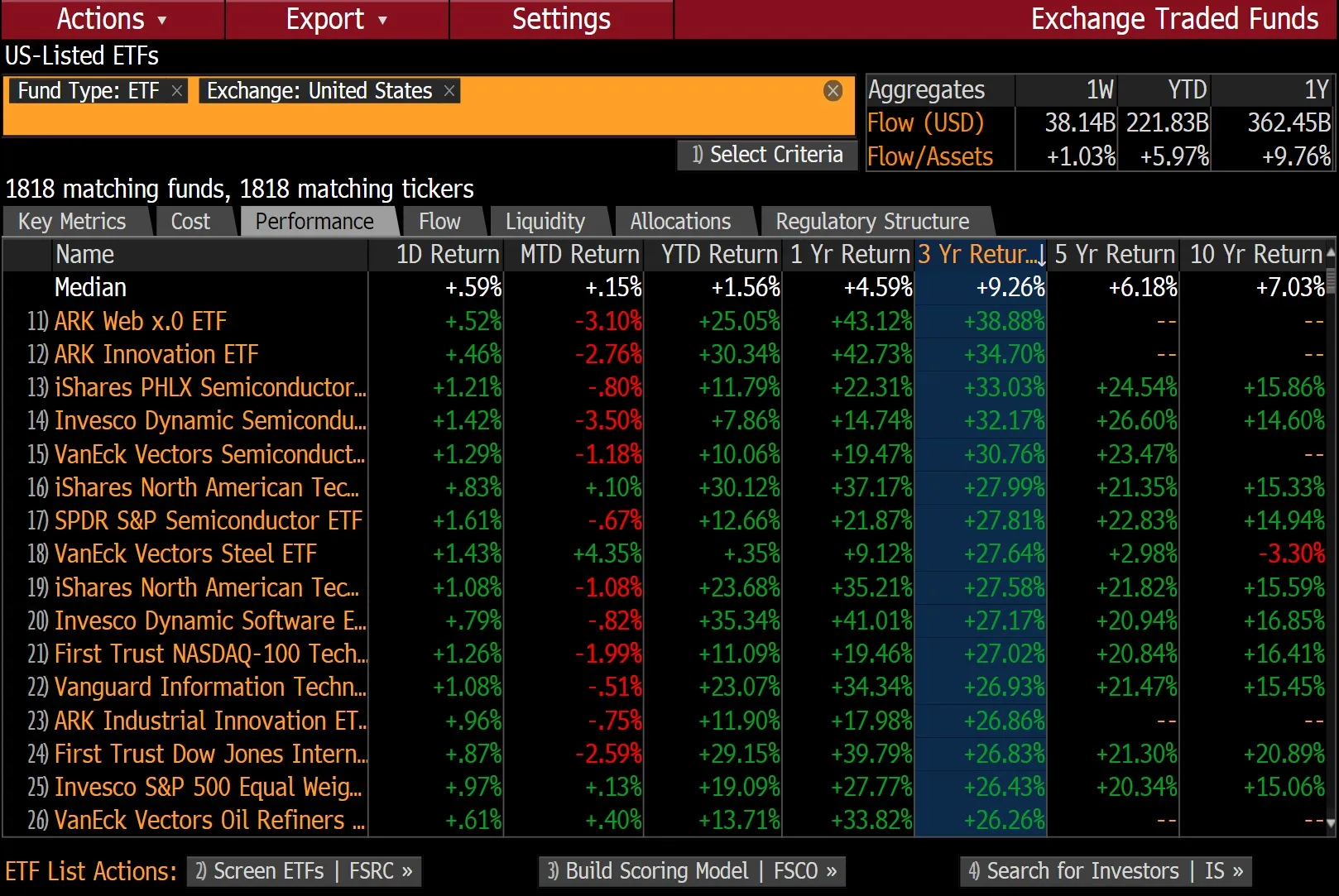Screen dimensions: 1339x896
Task: Open the Export dropdown menu
Action: coord(336,18)
